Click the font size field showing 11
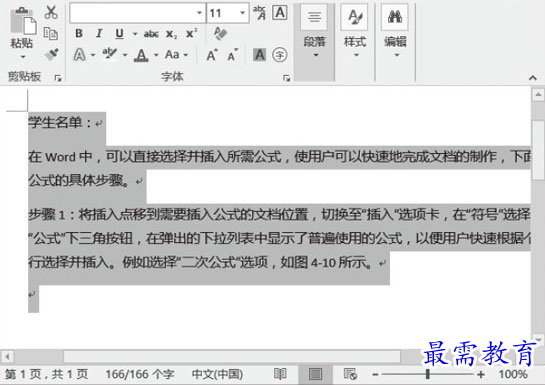 [222, 13]
